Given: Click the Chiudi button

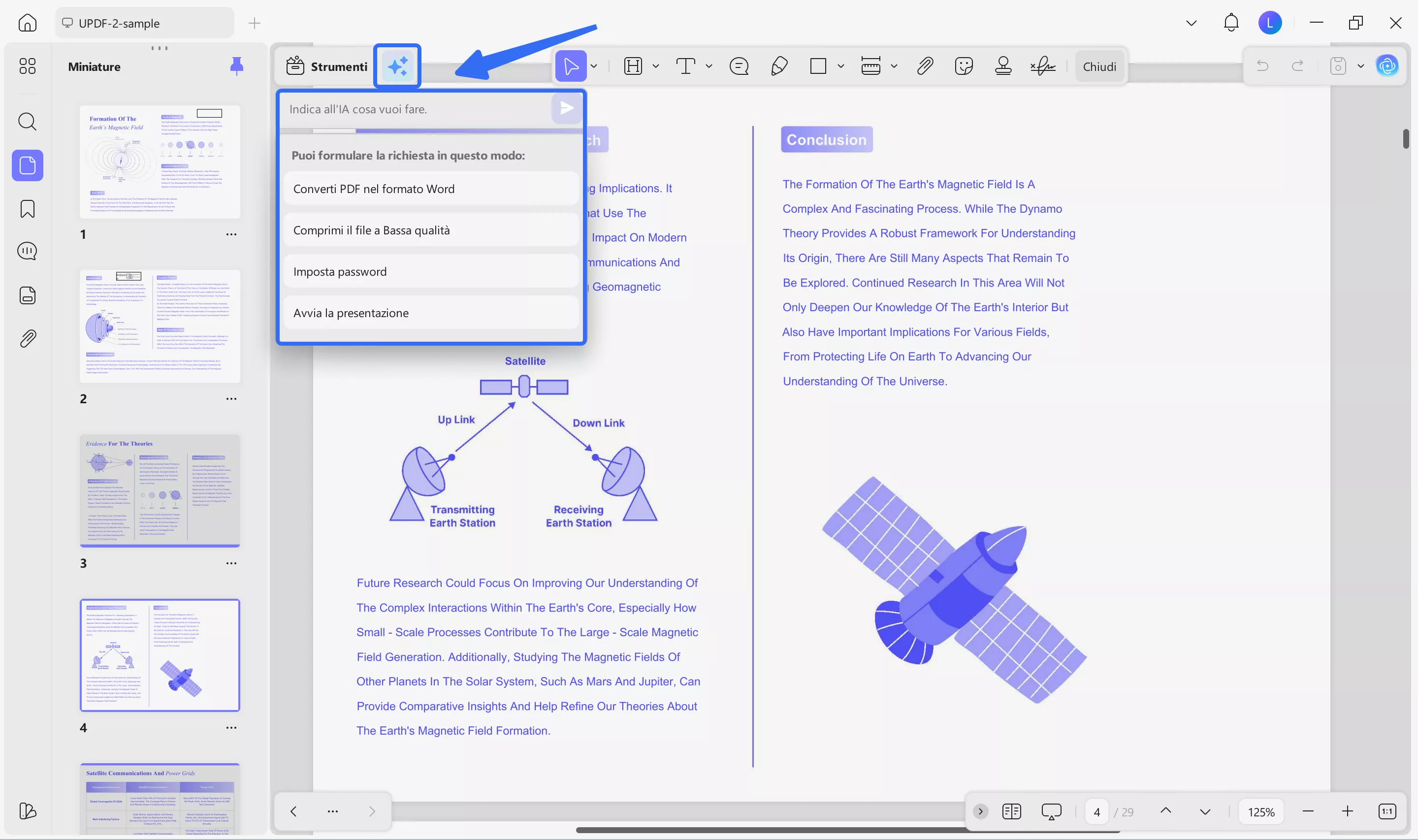Looking at the screenshot, I should click(x=1099, y=66).
